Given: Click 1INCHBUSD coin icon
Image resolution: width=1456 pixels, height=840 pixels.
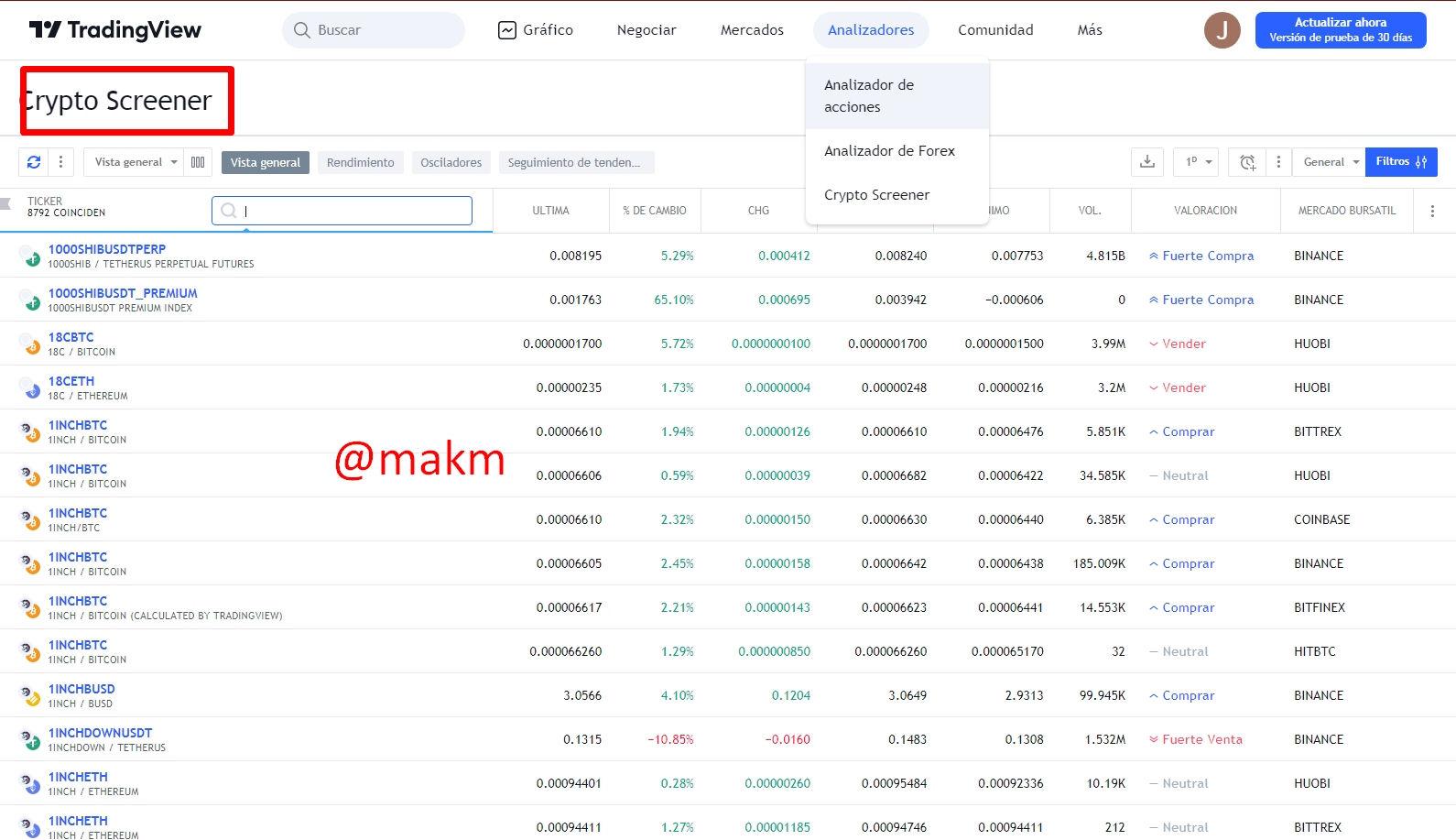Looking at the screenshot, I should pyautogui.click(x=31, y=695).
